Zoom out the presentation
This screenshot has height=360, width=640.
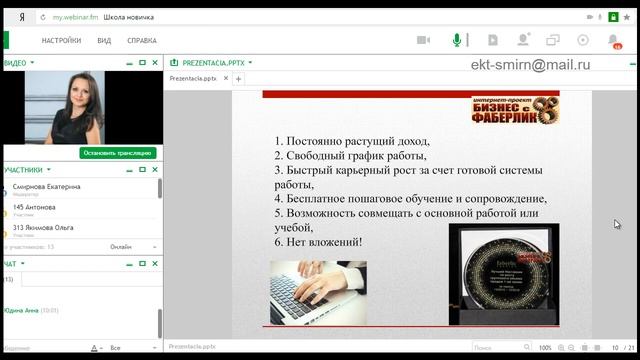[x=571, y=348]
